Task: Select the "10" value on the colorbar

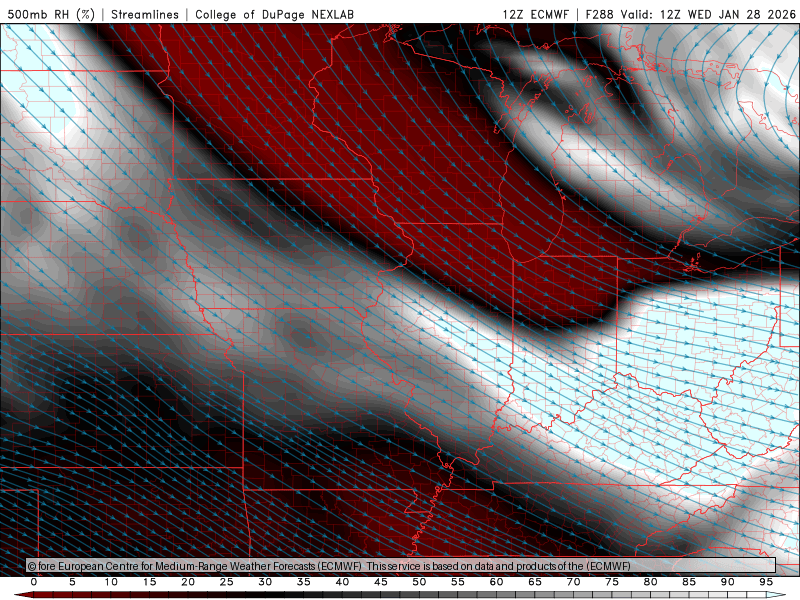Action: [111, 582]
